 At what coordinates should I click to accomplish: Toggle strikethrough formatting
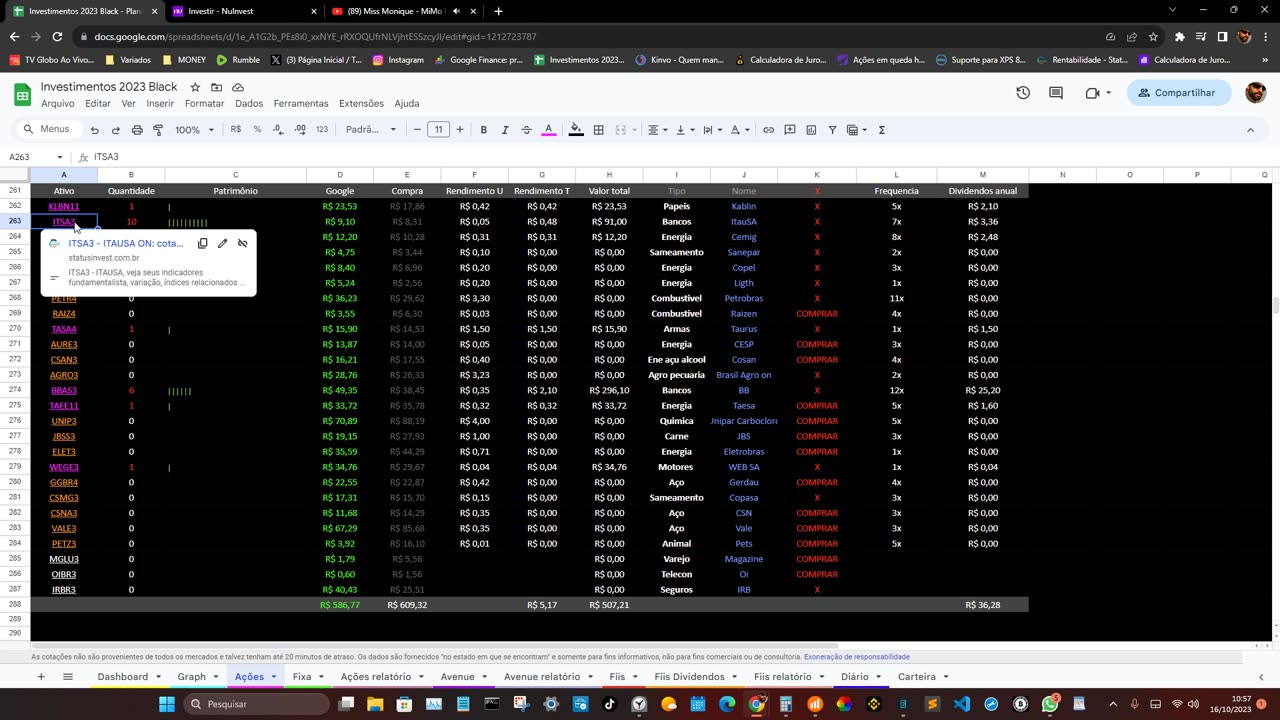pos(526,130)
